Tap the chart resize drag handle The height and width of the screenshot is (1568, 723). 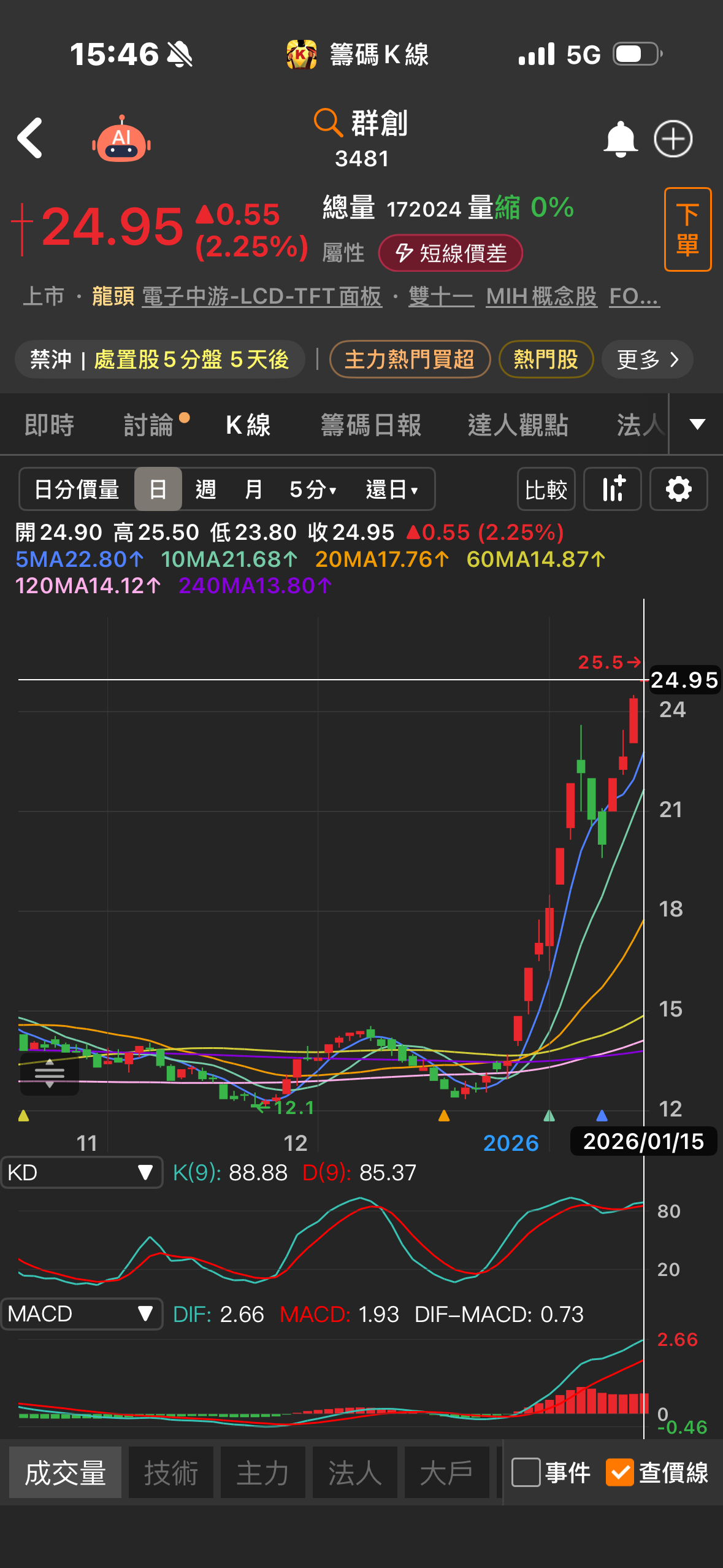(x=50, y=1074)
